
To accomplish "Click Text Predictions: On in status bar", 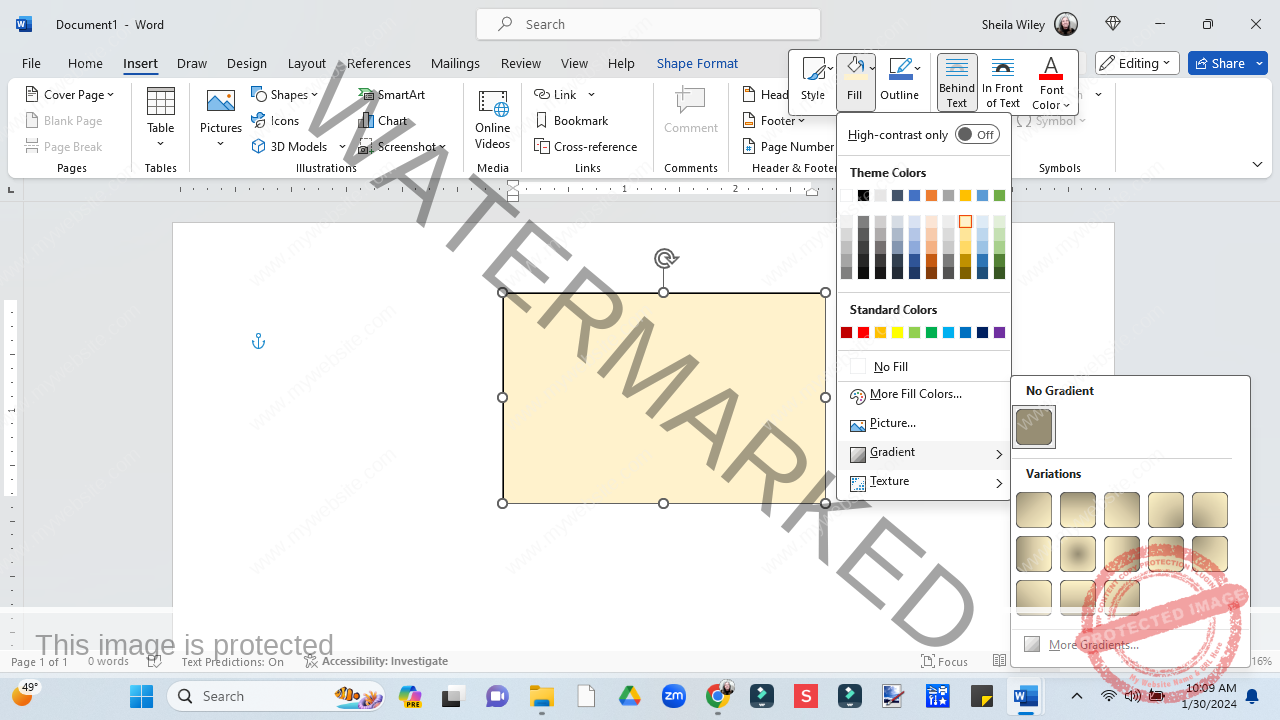I will coord(232,661).
